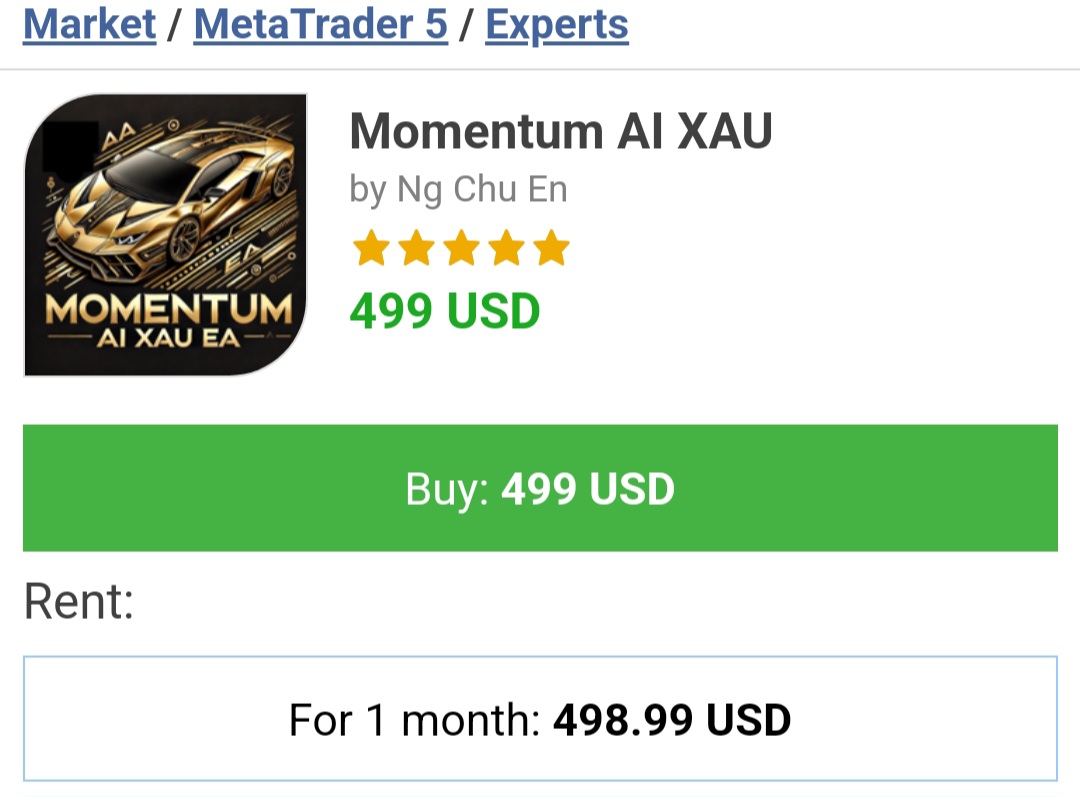
Task: Click the first rating star
Action: pyautogui.click(x=371, y=249)
